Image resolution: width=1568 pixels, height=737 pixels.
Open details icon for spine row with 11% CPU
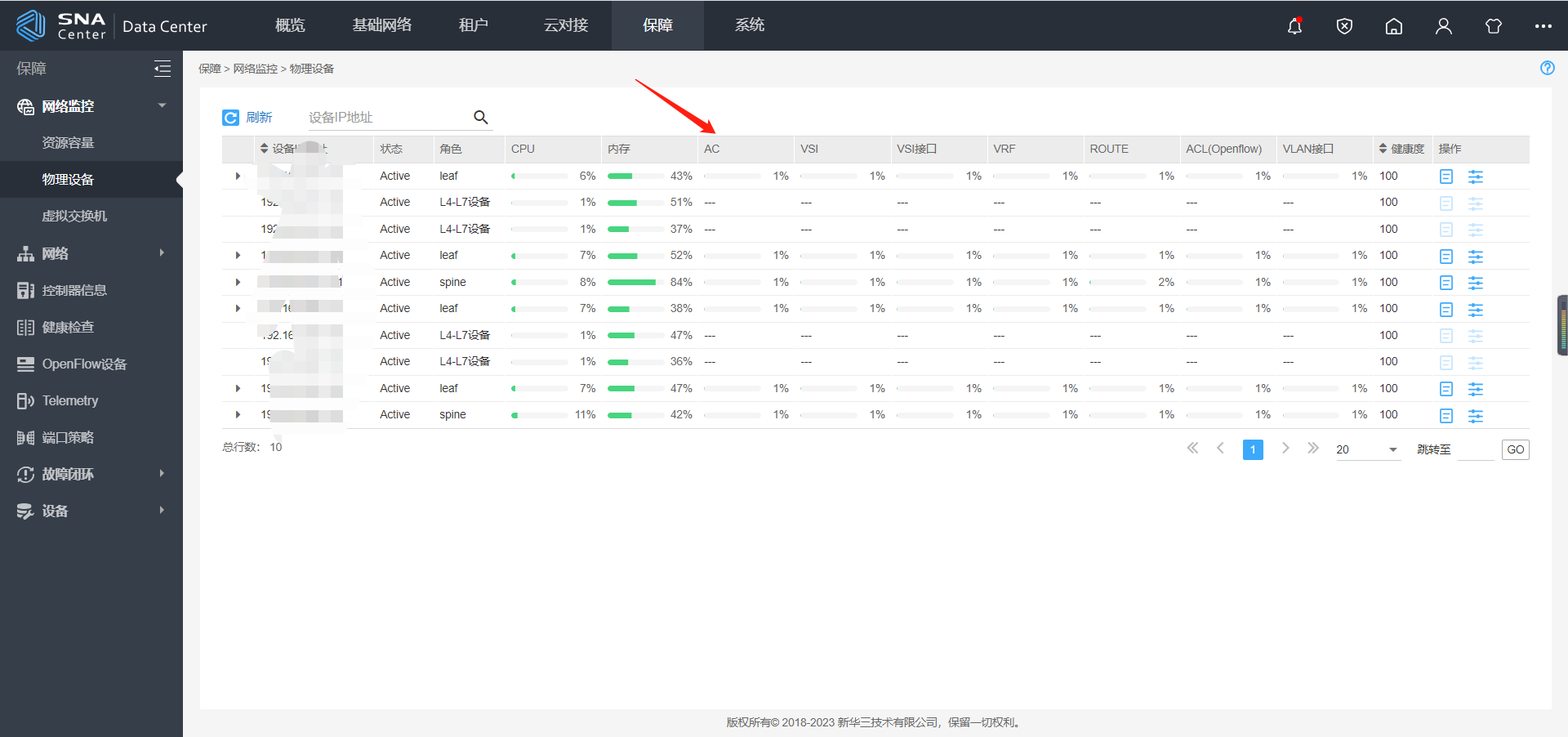1446,416
